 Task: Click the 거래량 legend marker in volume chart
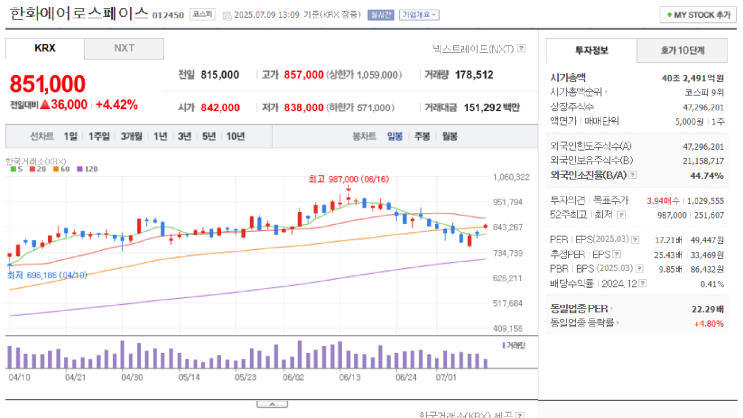click(x=503, y=345)
